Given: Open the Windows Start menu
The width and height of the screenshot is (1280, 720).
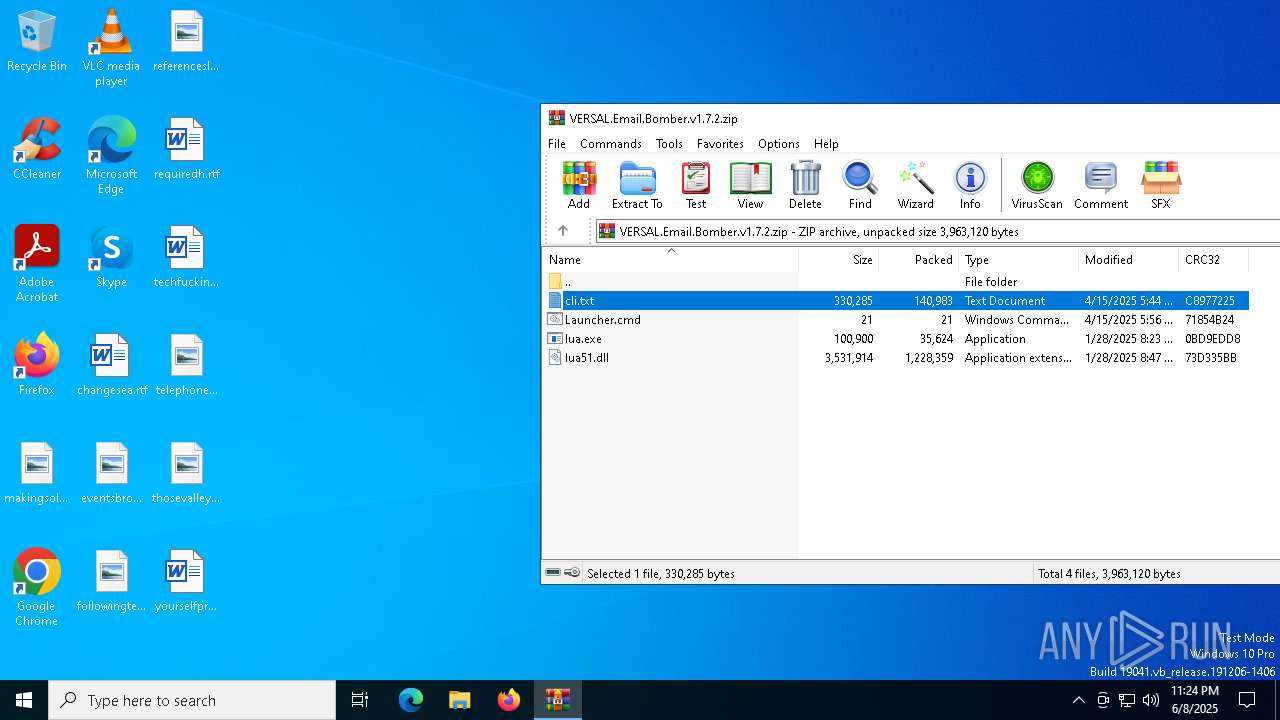Looking at the screenshot, I should tap(24, 700).
